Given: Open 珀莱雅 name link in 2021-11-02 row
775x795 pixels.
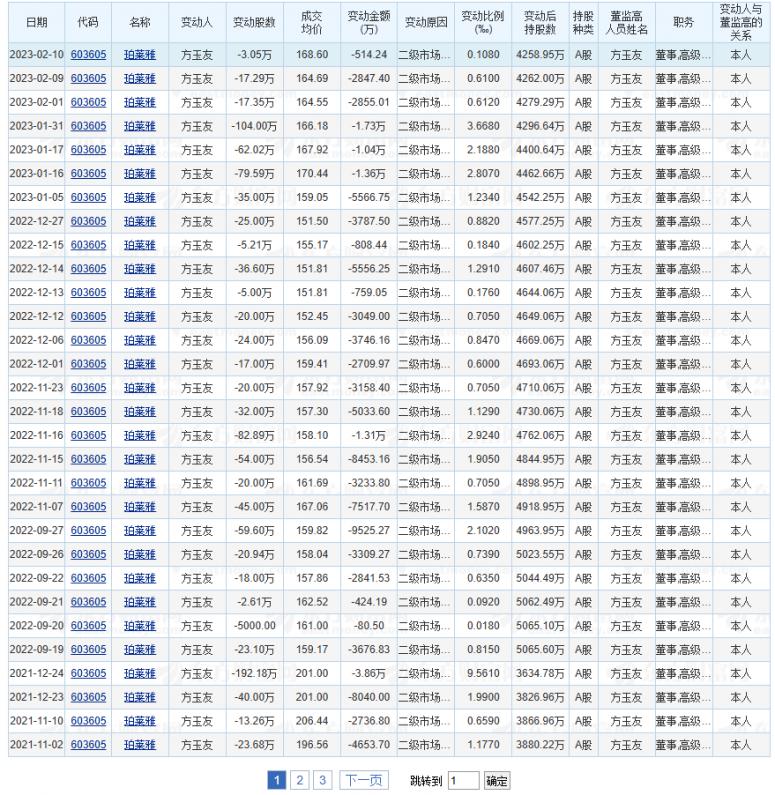Looking at the screenshot, I should tap(140, 744).
